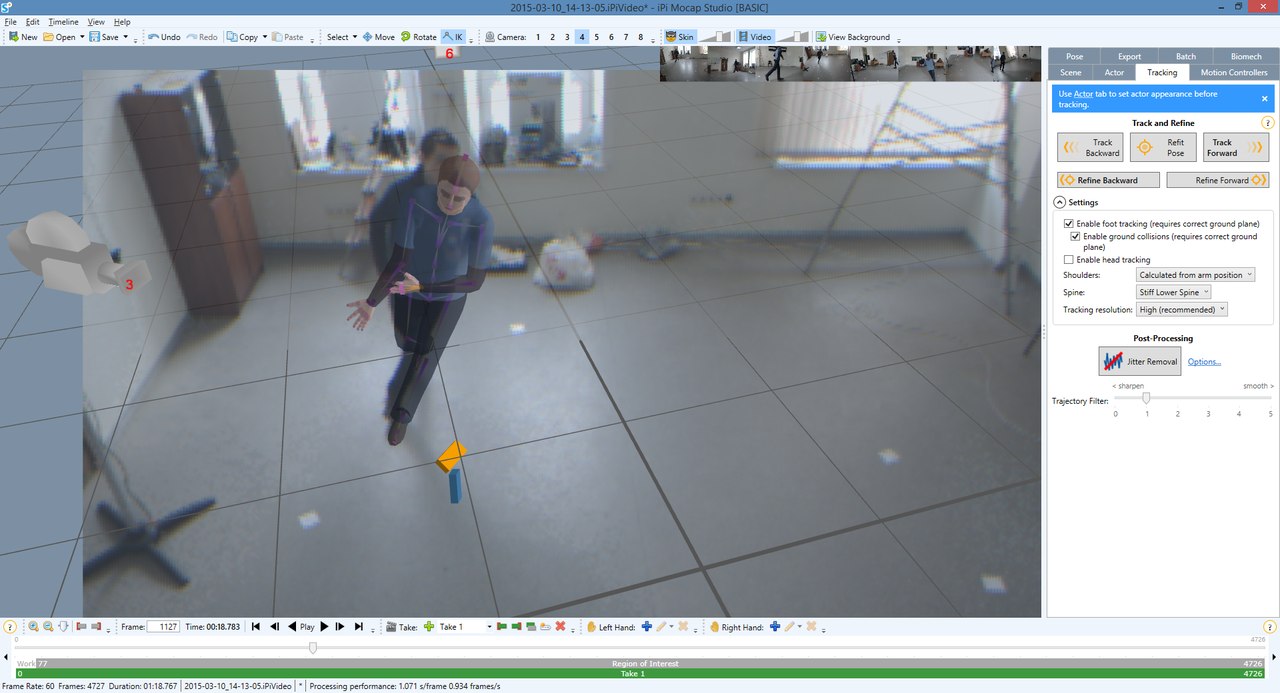The width and height of the screenshot is (1280, 693).
Task: Toggle the IK tool
Action: [x=452, y=37]
